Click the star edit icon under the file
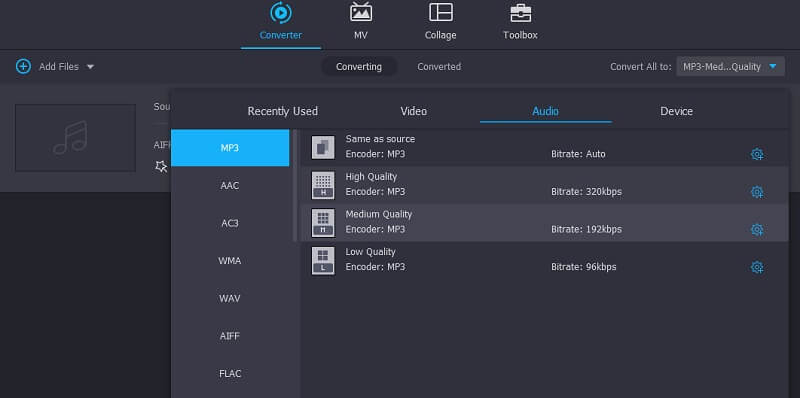Screen dimensions: 800x398 click(x=161, y=166)
